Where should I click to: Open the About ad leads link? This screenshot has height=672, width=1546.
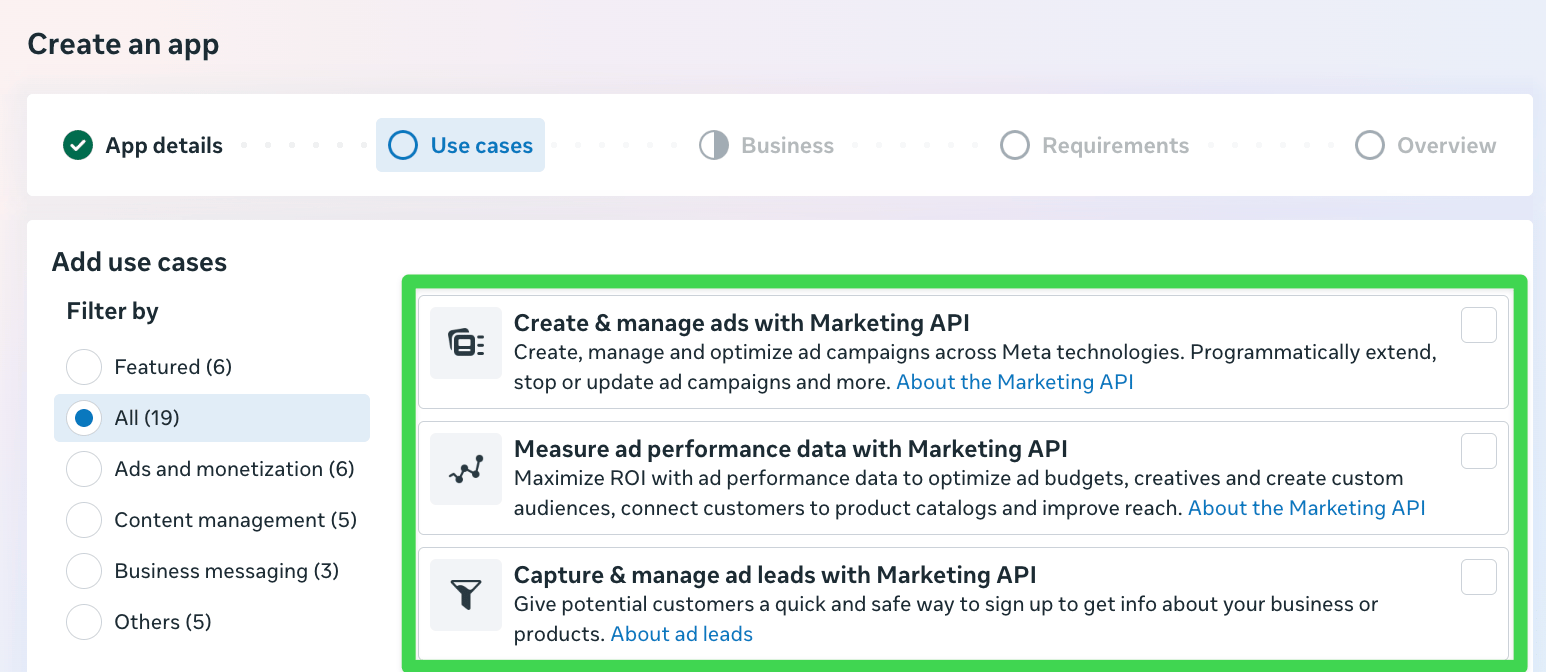point(681,634)
